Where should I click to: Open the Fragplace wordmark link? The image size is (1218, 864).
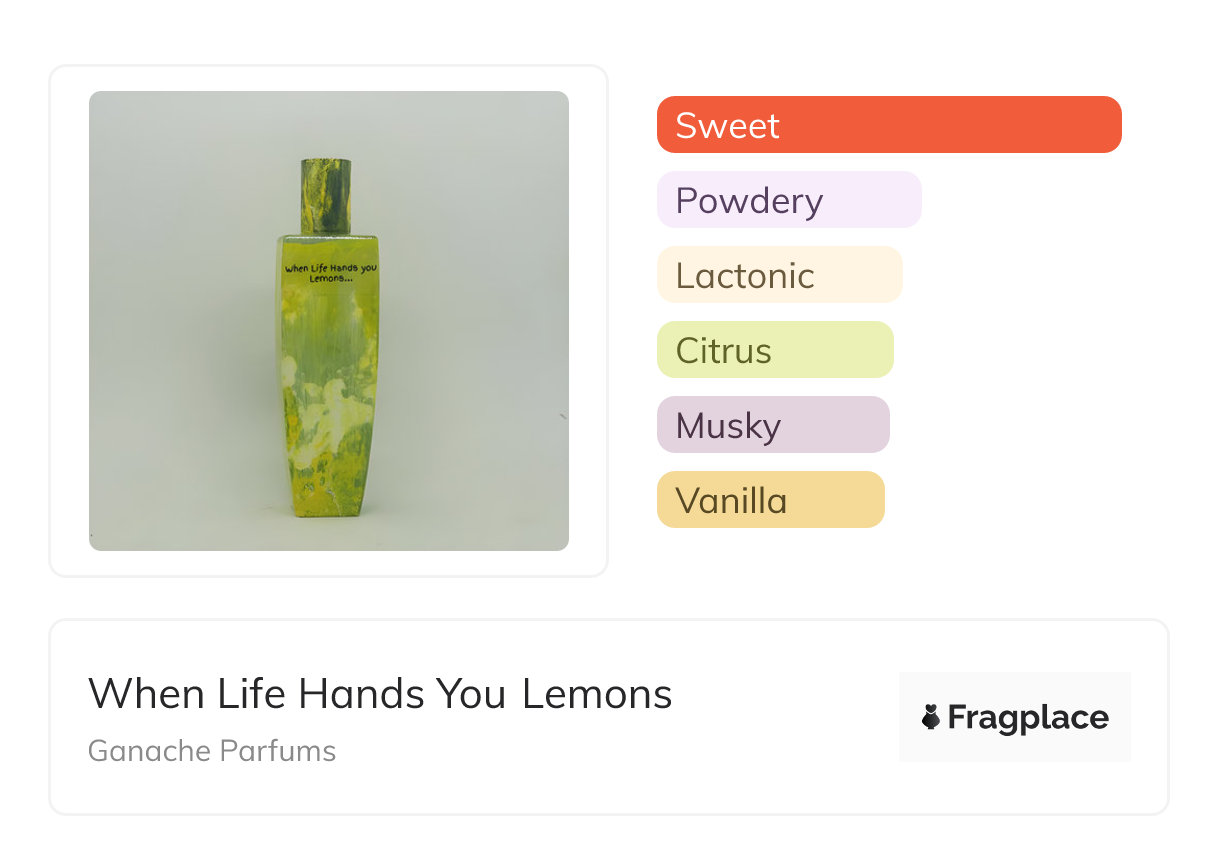tap(1028, 717)
